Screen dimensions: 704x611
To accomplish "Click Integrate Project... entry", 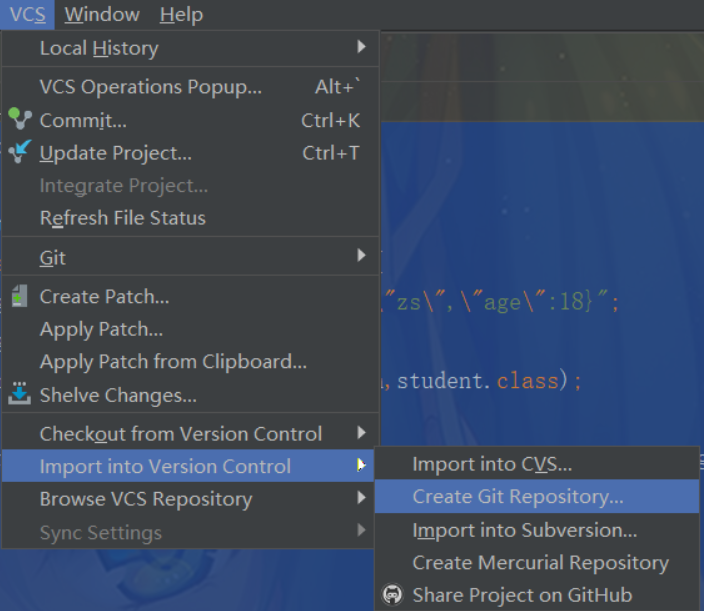I will point(190,185).
